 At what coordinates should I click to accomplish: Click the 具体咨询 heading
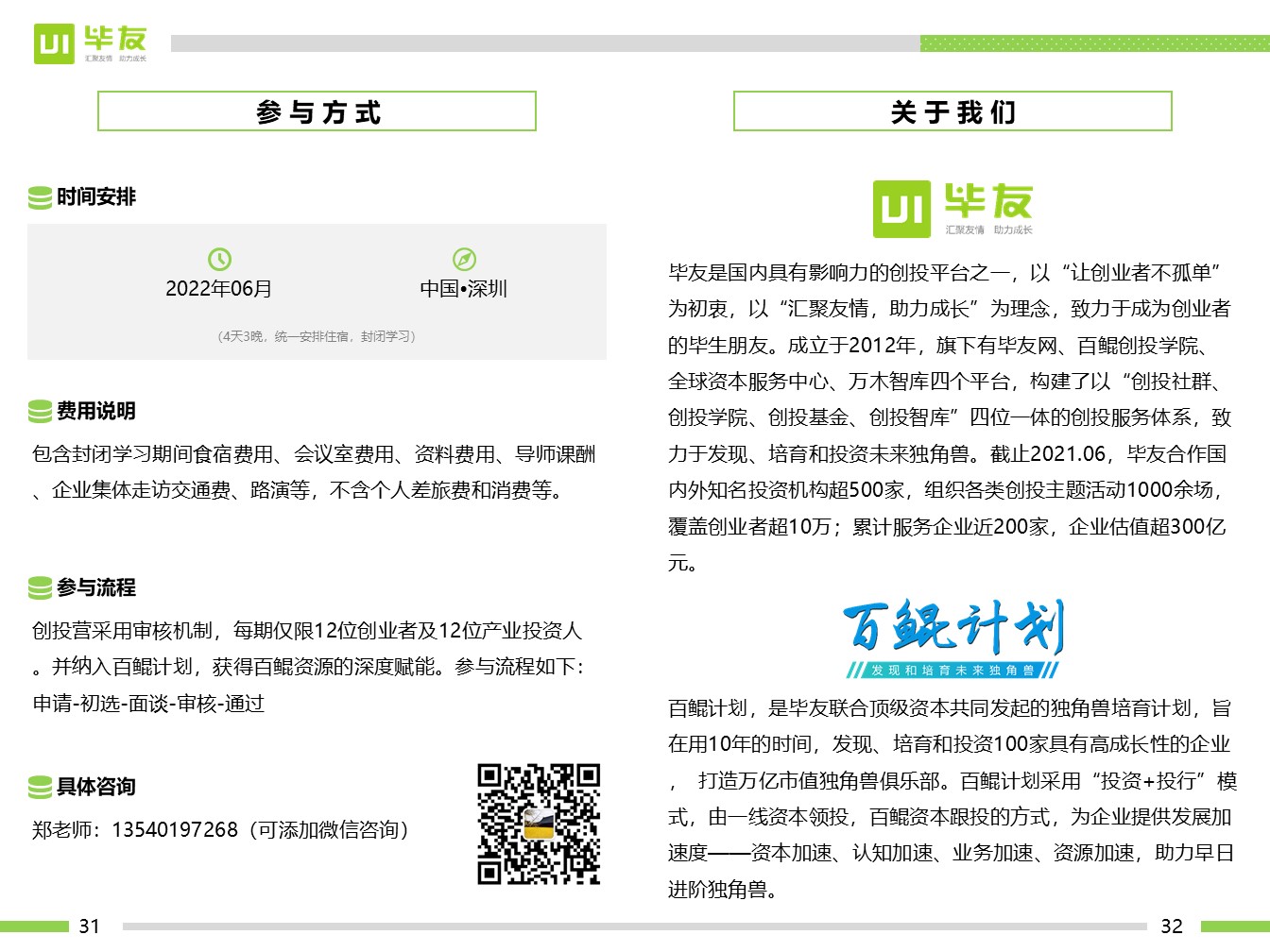[x=96, y=787]
